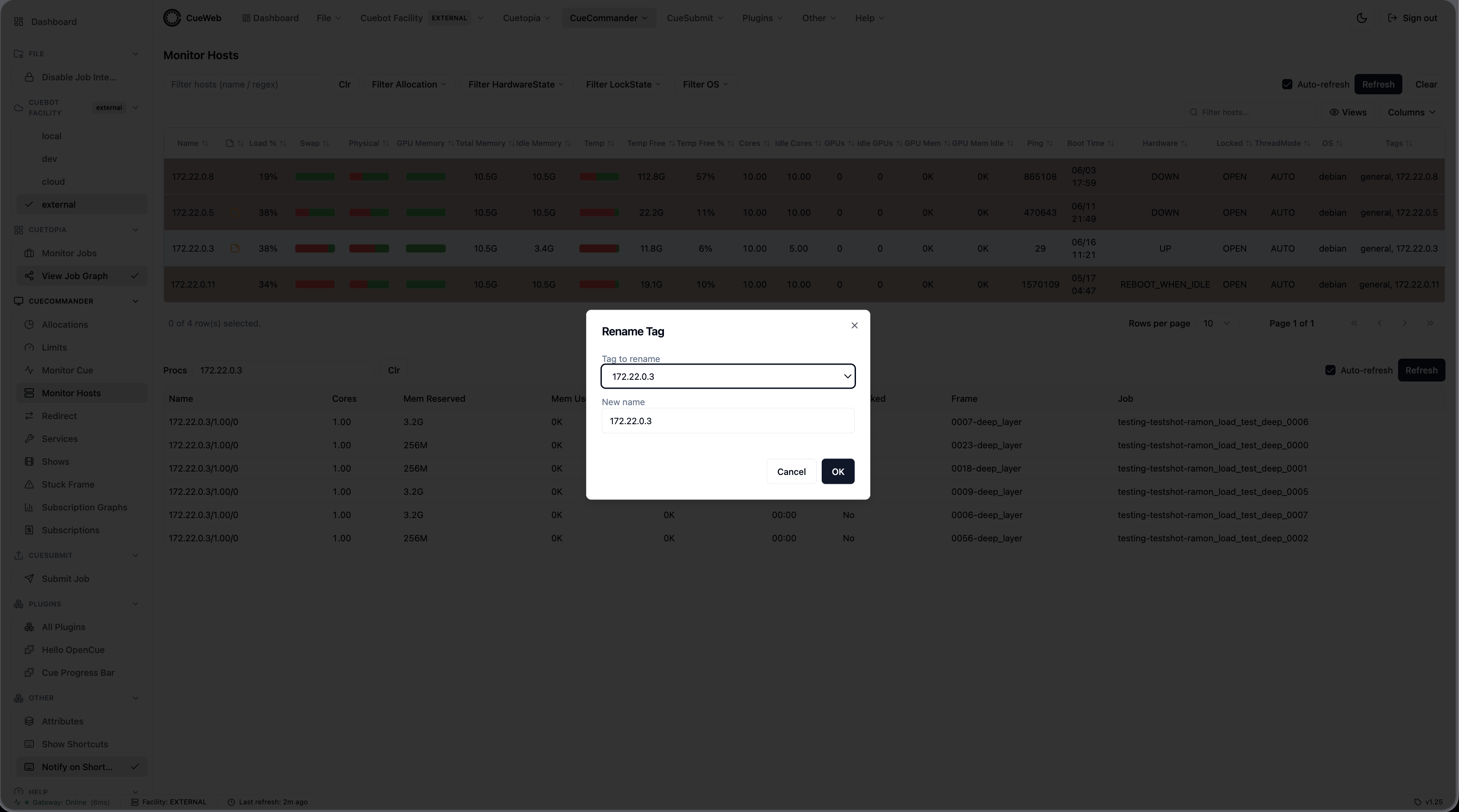The image size is (1459, 812).
Task: Select the external facility in sidebar
Action: tap(82, 204)
